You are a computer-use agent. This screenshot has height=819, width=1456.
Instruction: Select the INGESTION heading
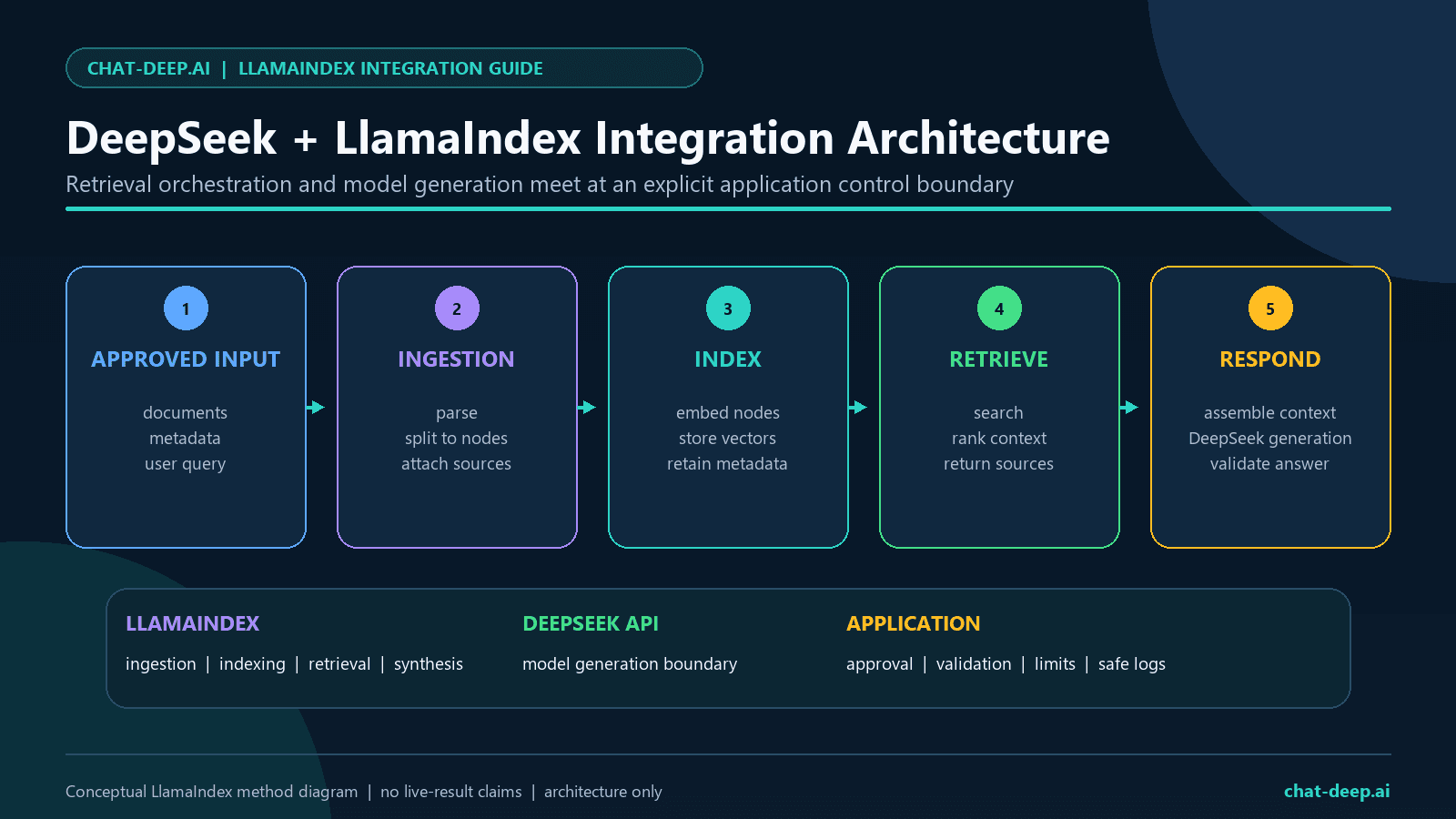[456, 359]
